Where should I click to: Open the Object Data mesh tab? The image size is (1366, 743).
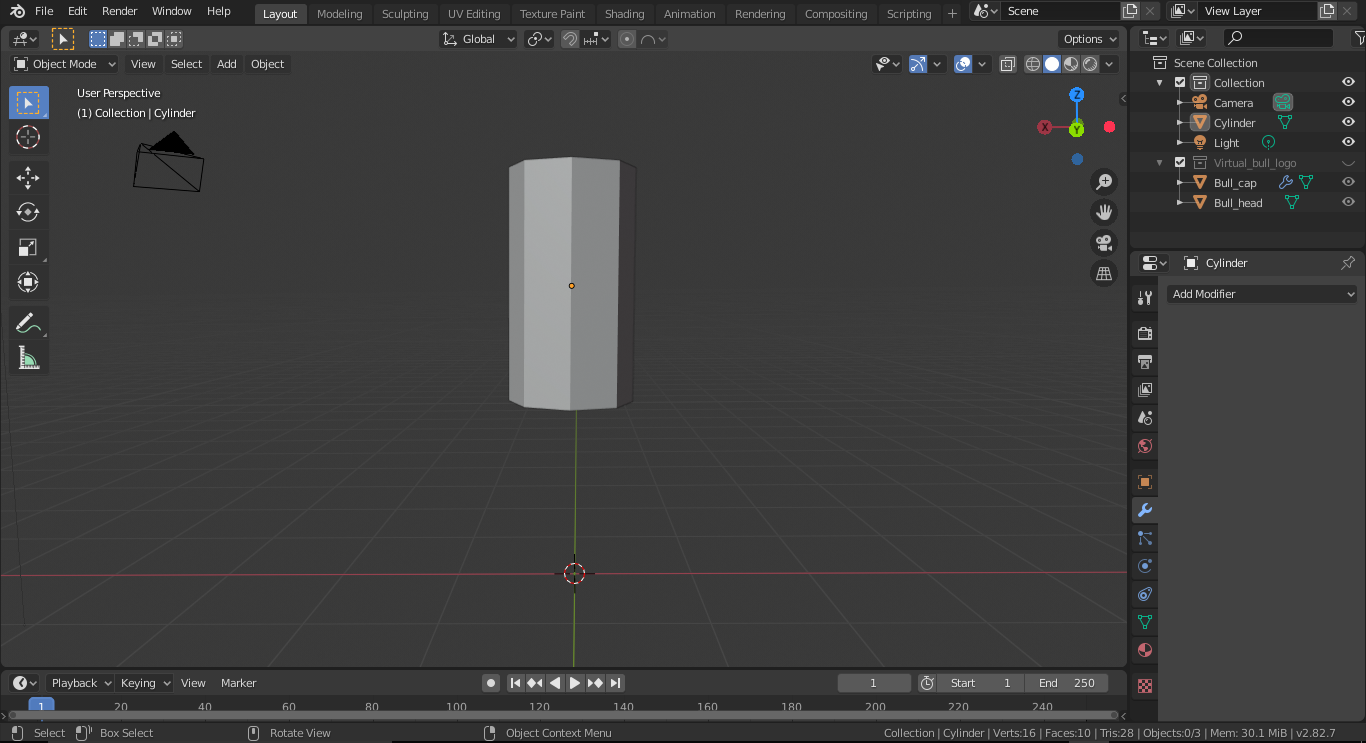(x=1145, y=622)
